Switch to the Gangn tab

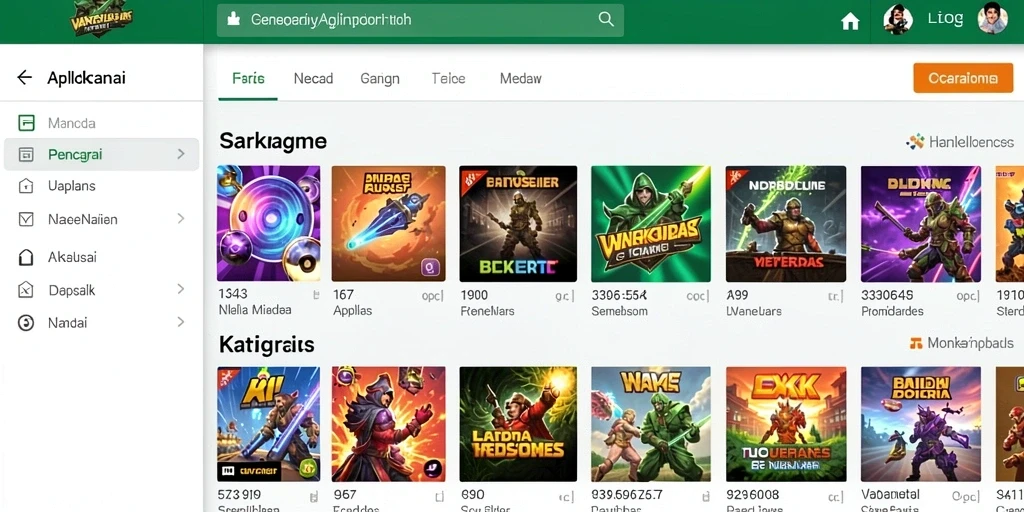[379, 79]
